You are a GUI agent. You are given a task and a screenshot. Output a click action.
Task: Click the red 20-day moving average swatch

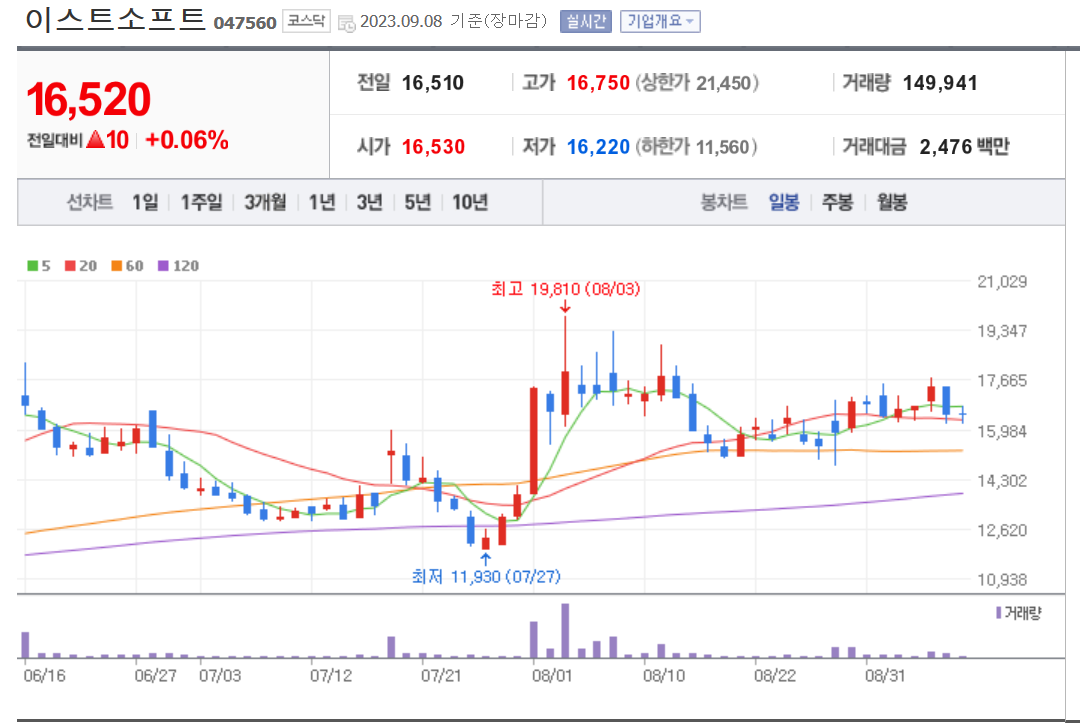pos(70,266)
